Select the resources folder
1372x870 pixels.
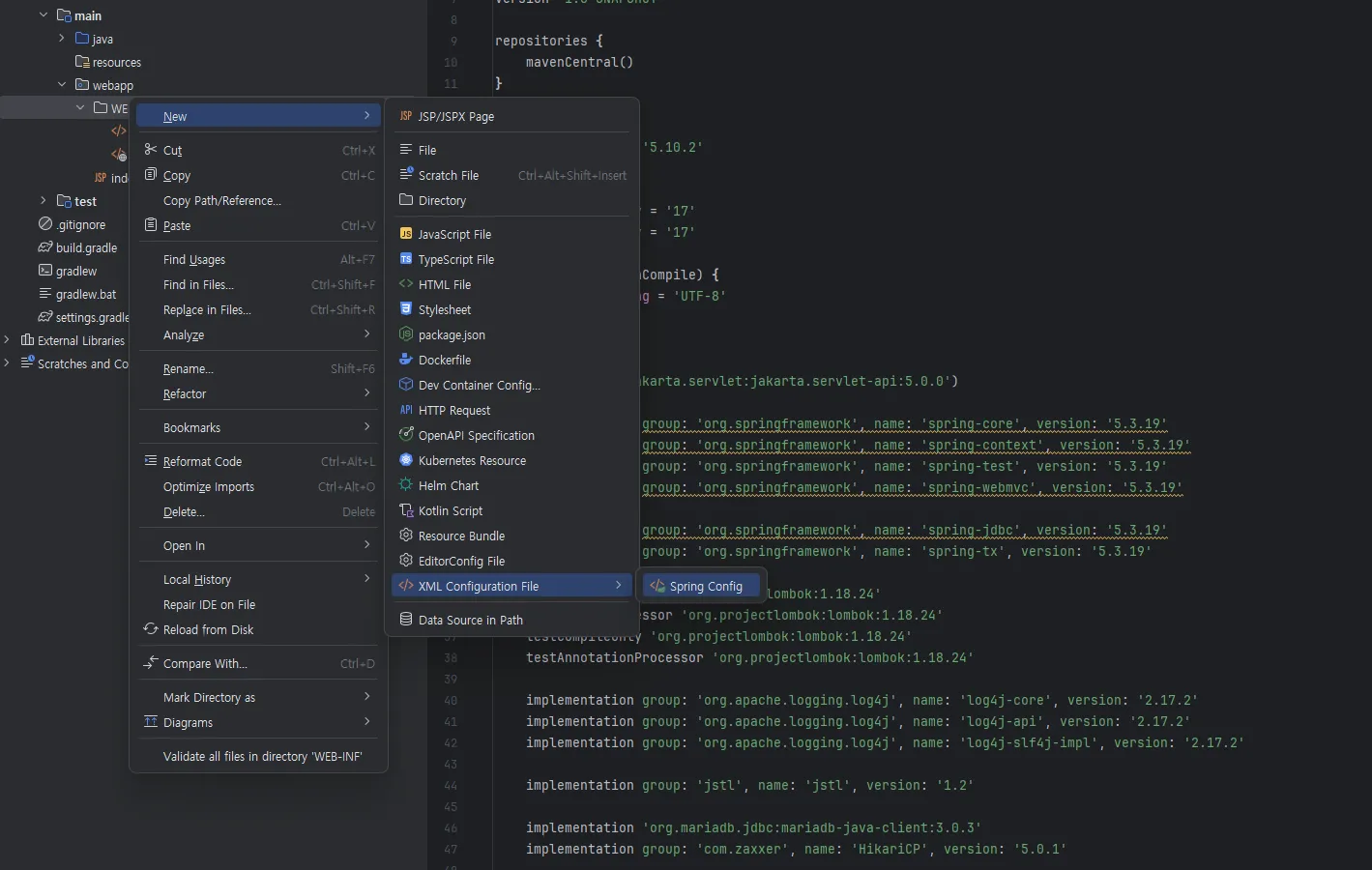click(116, 62)
